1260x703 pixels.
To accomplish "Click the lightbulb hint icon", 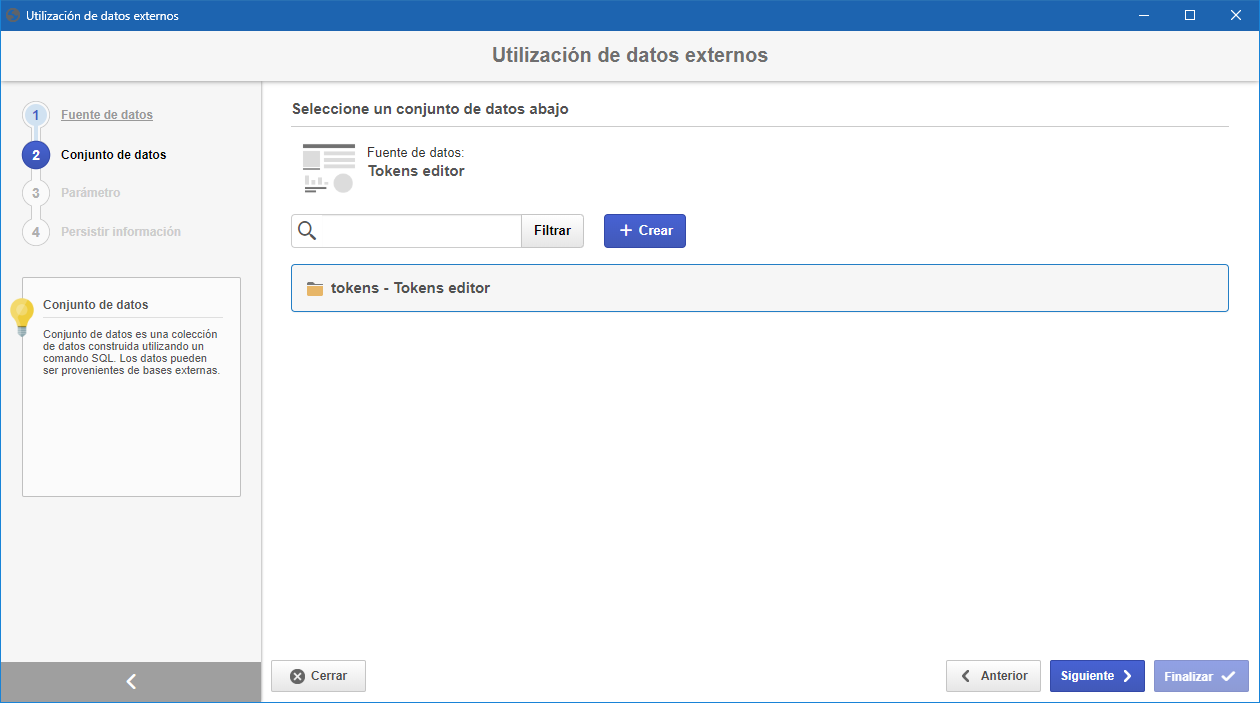I will coord(22,317).
